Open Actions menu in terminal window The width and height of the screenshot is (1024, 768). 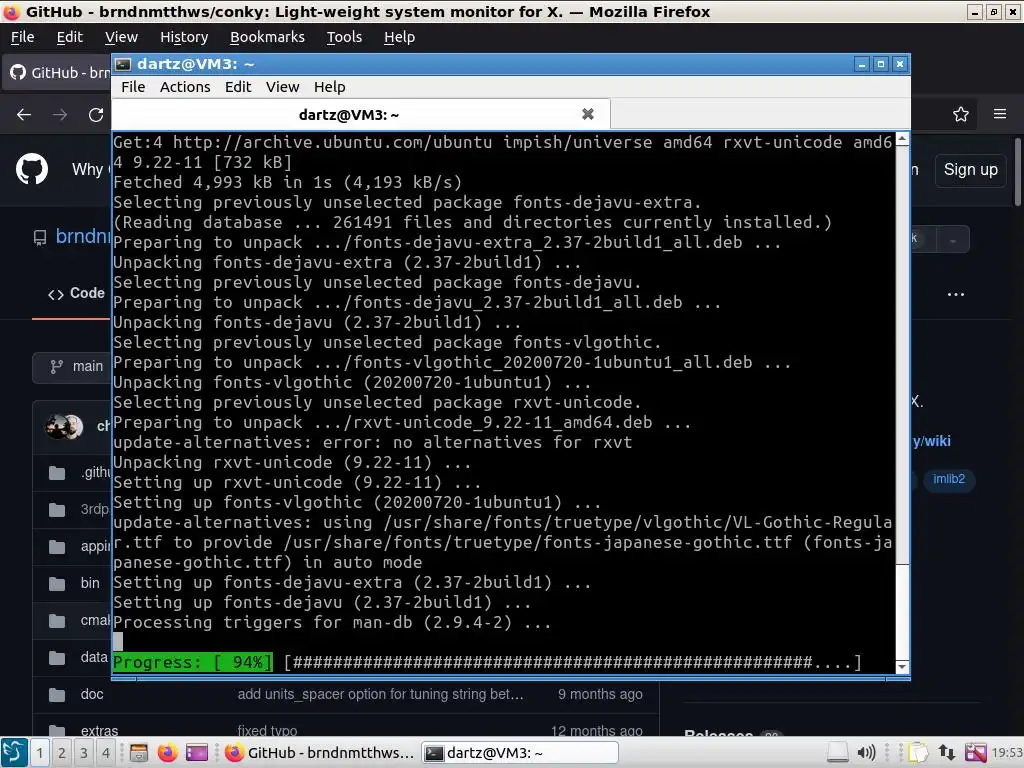[185, 87]
